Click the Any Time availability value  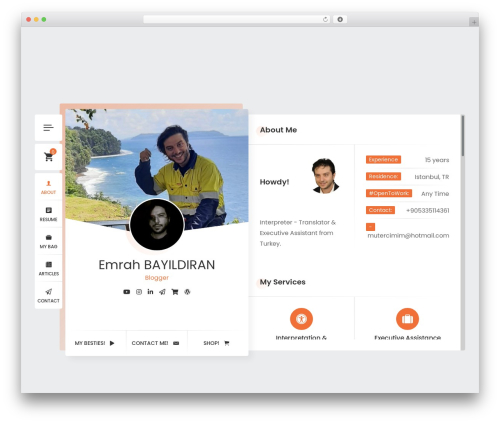[x=435, y=194]
